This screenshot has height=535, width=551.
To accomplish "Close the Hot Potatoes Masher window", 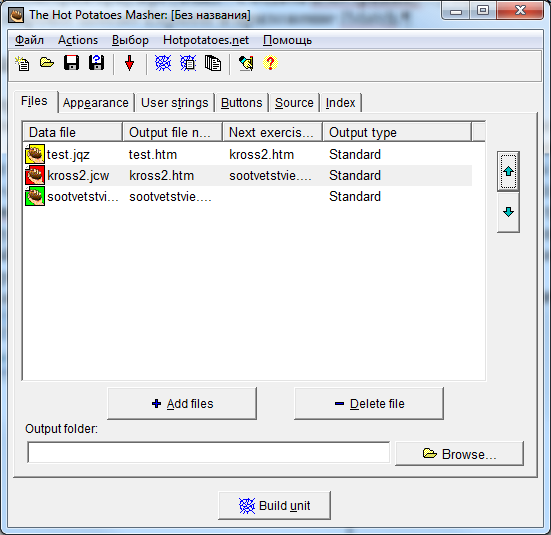I will pyautogui.click(x=520, y=11).
